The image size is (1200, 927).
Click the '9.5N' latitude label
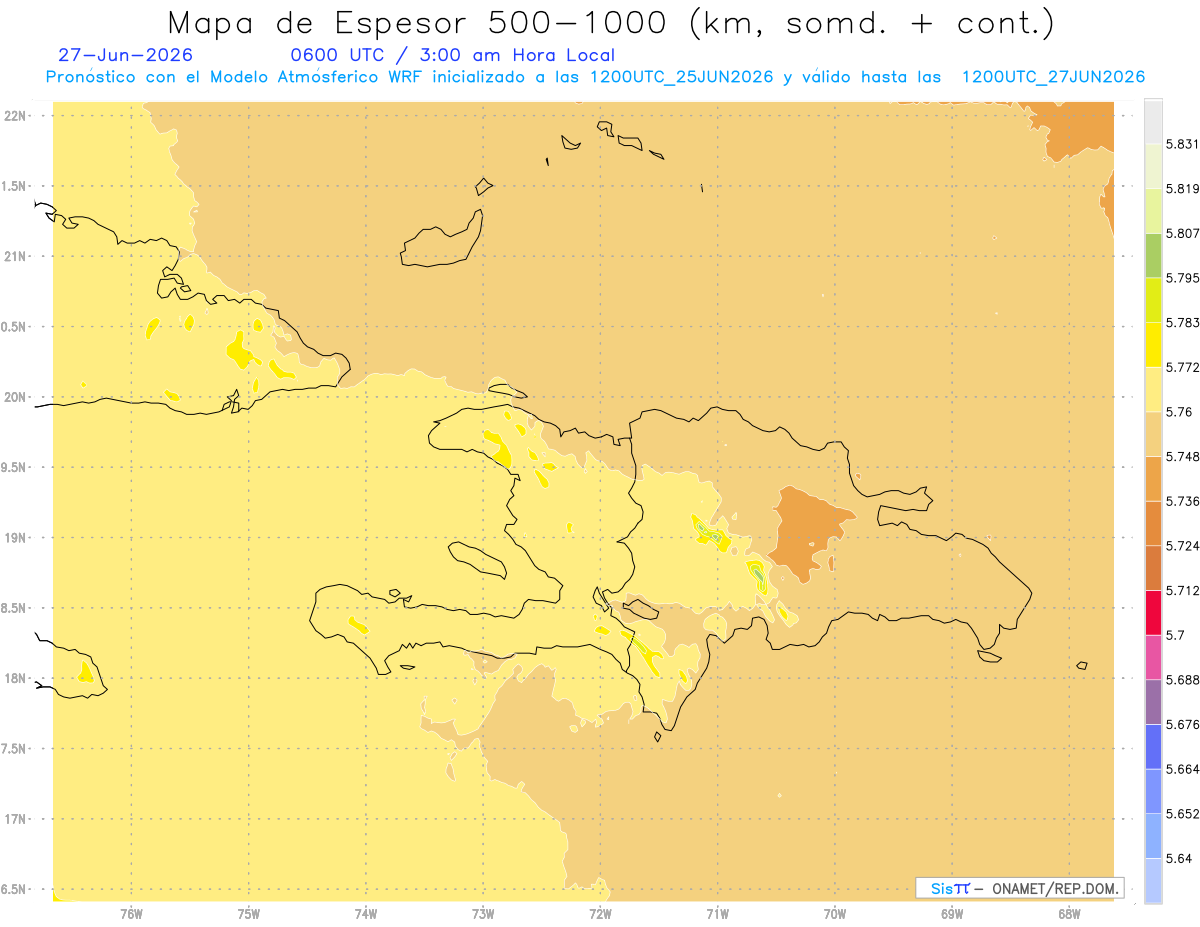point(15,468)
